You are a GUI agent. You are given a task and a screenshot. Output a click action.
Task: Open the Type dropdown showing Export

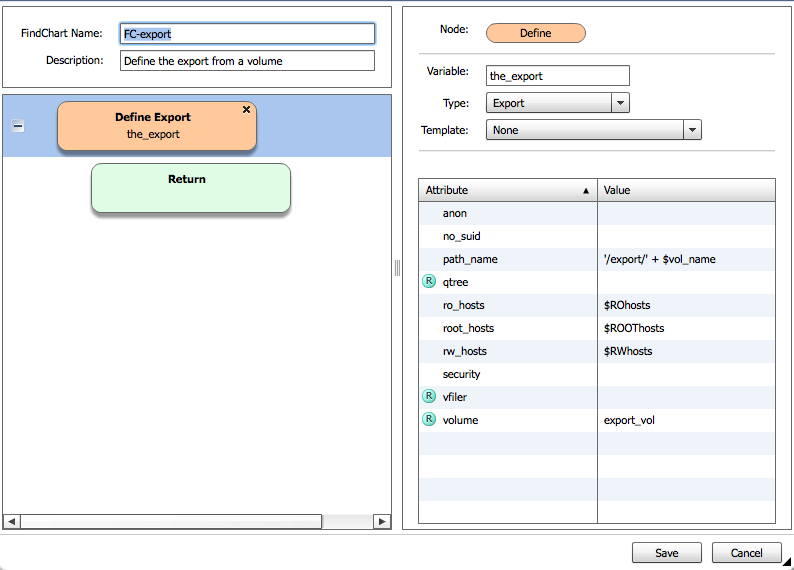tap(620, 103)
